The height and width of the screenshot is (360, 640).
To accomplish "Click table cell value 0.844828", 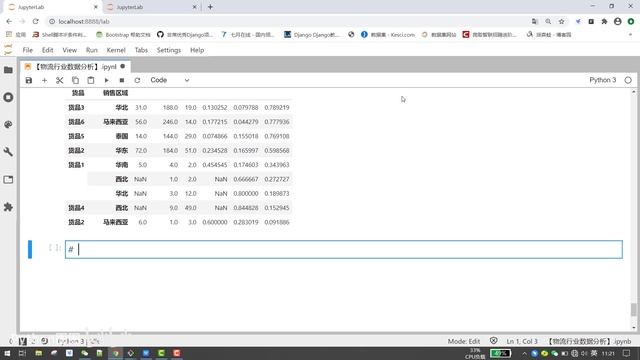I will 246,208.
